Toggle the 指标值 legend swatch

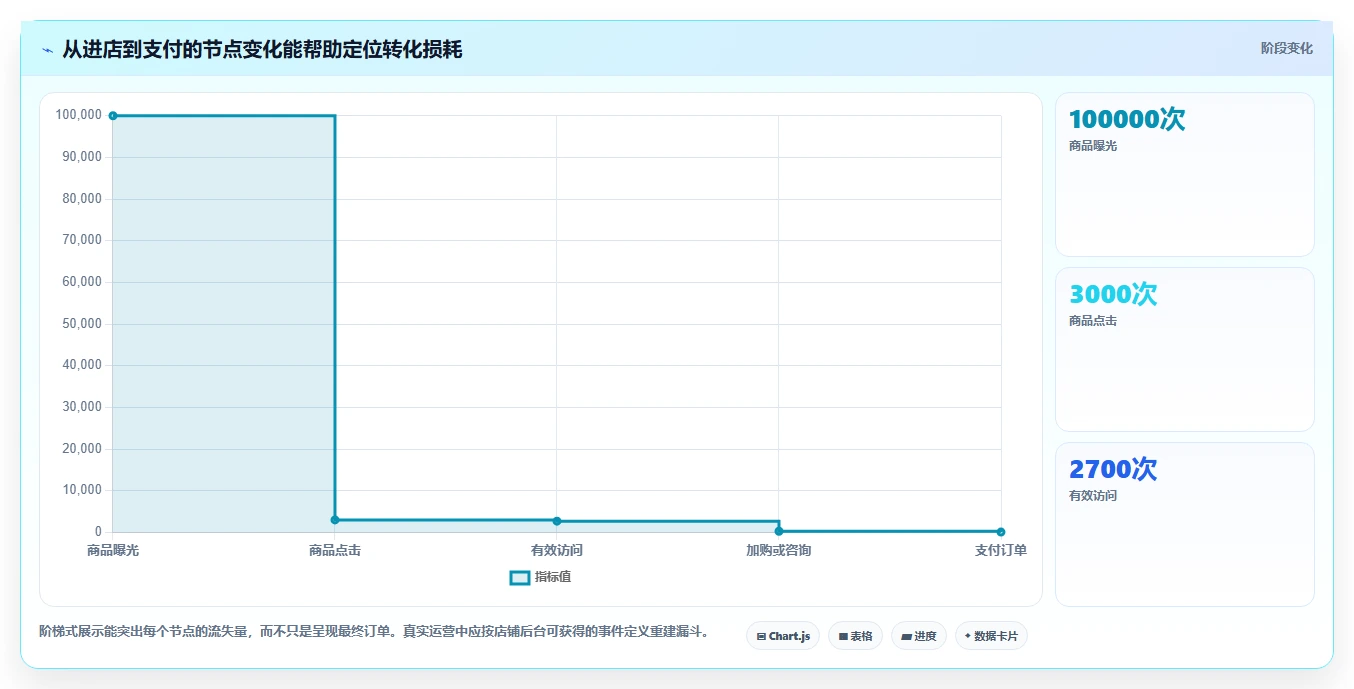click(x=520, y=577)
